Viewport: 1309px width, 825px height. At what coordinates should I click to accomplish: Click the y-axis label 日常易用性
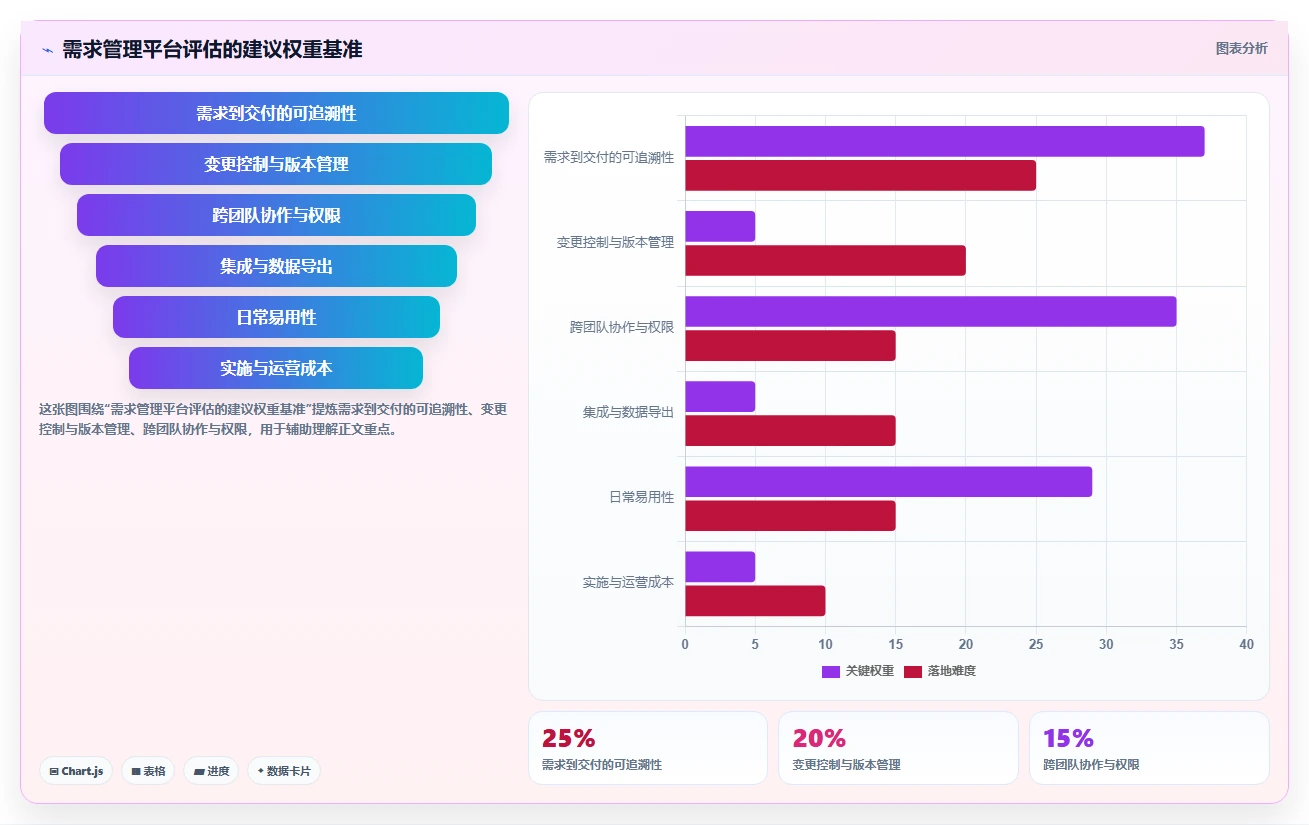click(x=642, y=497)
